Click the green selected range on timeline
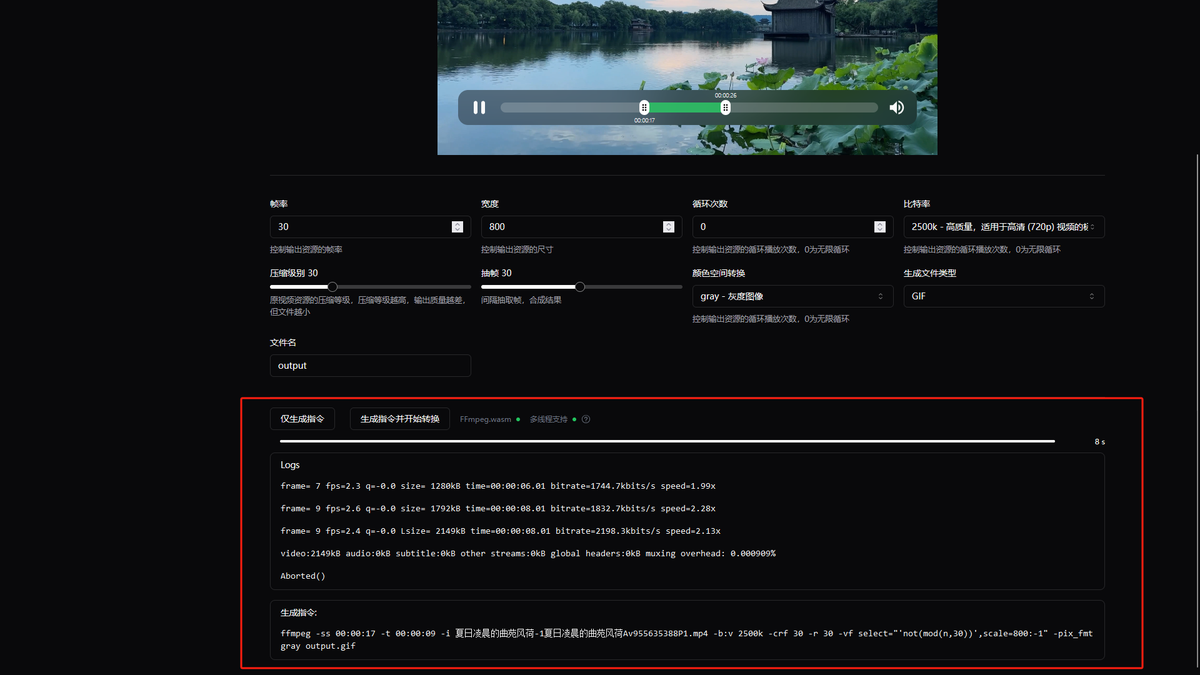Viewport: 1200px width, 675px height. (685, 108)
